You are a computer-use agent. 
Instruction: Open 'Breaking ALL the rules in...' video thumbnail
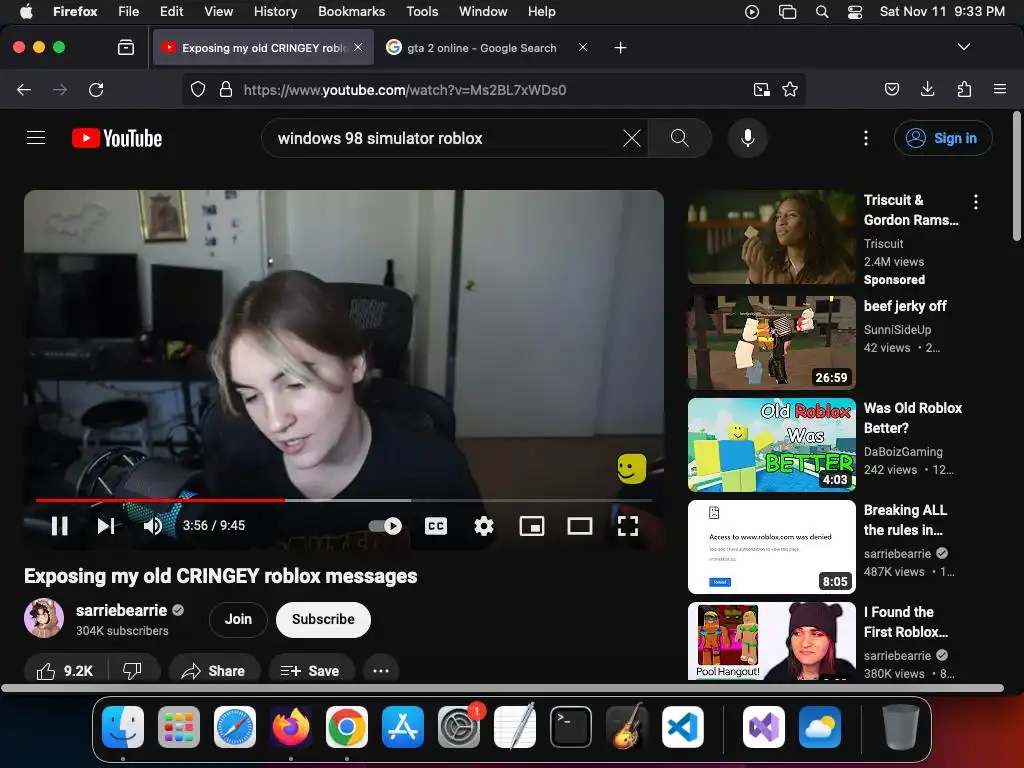771,547
